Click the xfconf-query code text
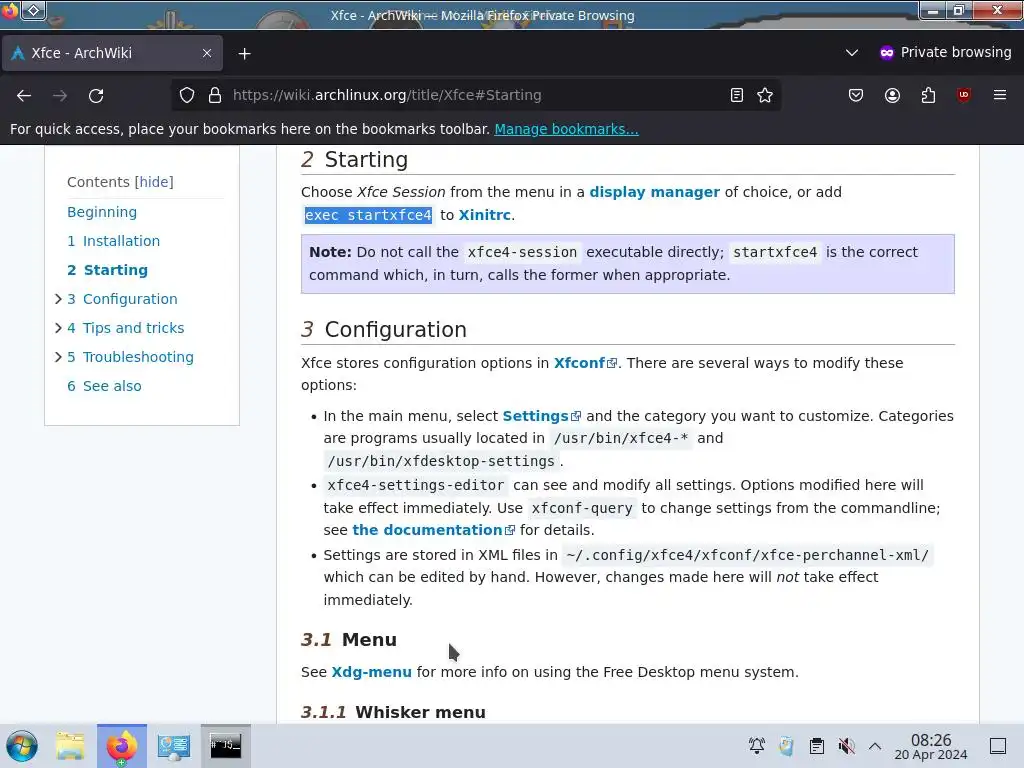Viewport: 1024px width, 768px height. [582, 508]
